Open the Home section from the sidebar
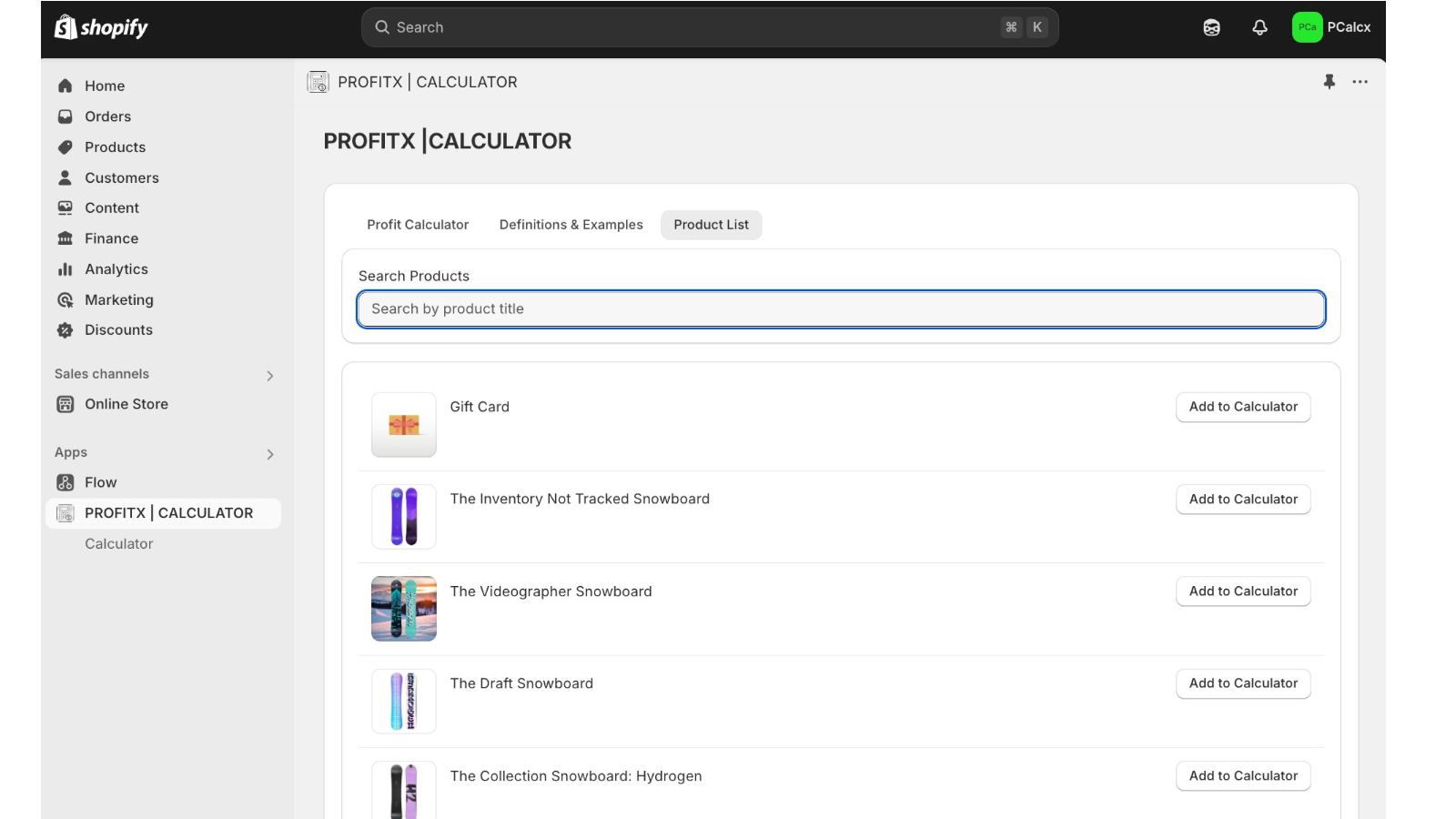1456x819 pixels. (x=104, y=85)
